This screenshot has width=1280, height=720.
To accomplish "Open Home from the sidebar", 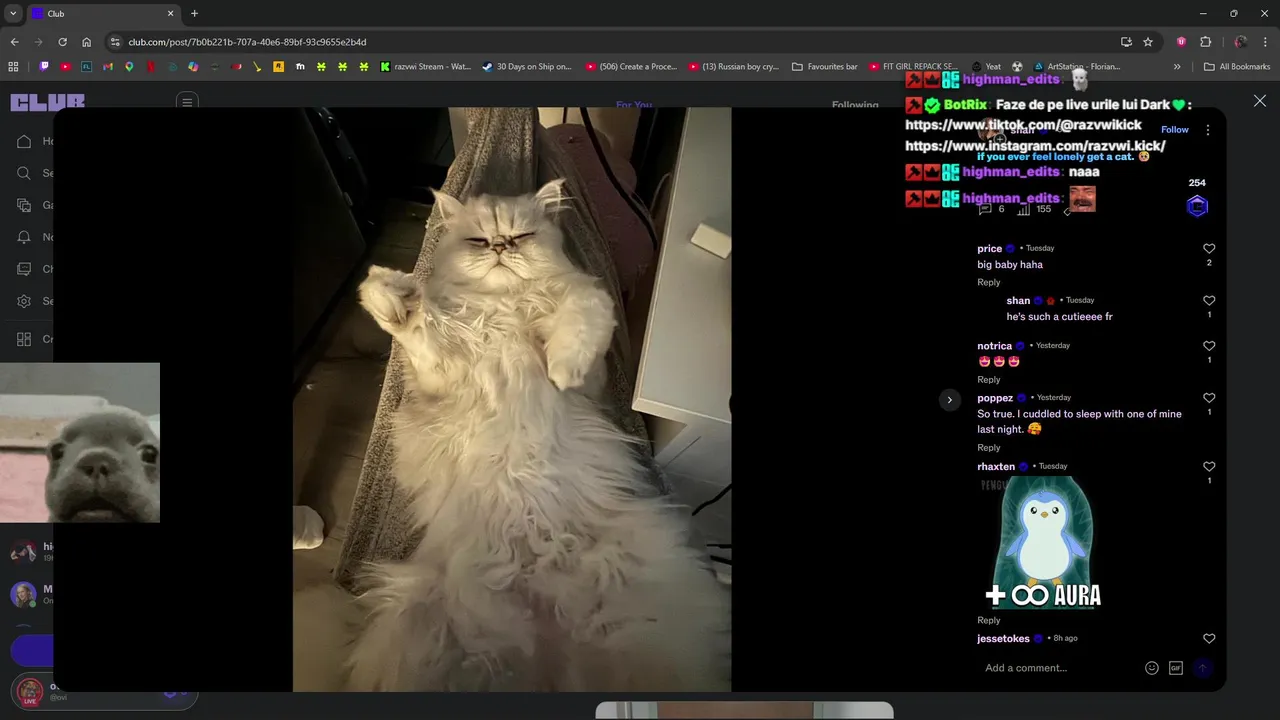I will pos(25,141).
